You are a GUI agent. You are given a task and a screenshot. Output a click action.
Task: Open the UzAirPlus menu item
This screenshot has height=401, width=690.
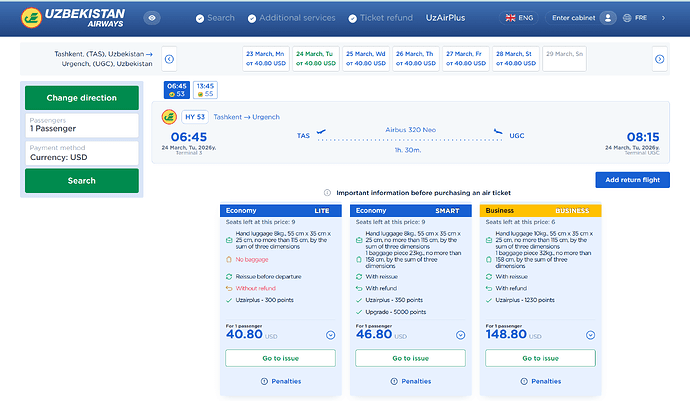tap(445, 18)
